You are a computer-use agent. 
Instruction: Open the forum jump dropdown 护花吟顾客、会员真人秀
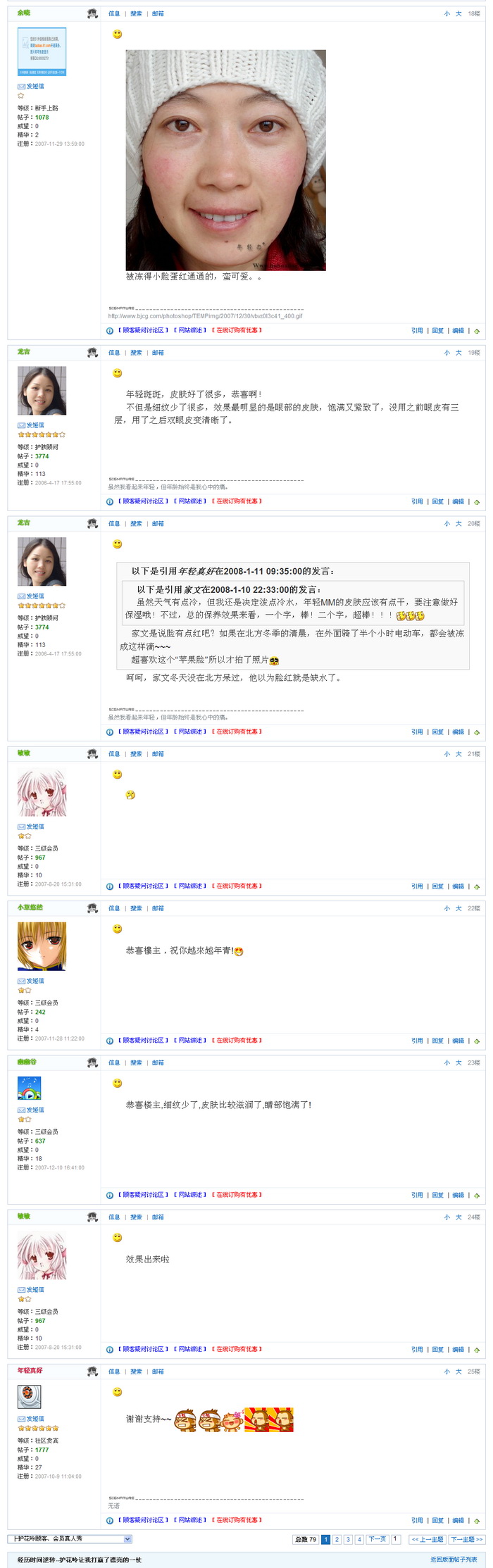coord(70,1538)
